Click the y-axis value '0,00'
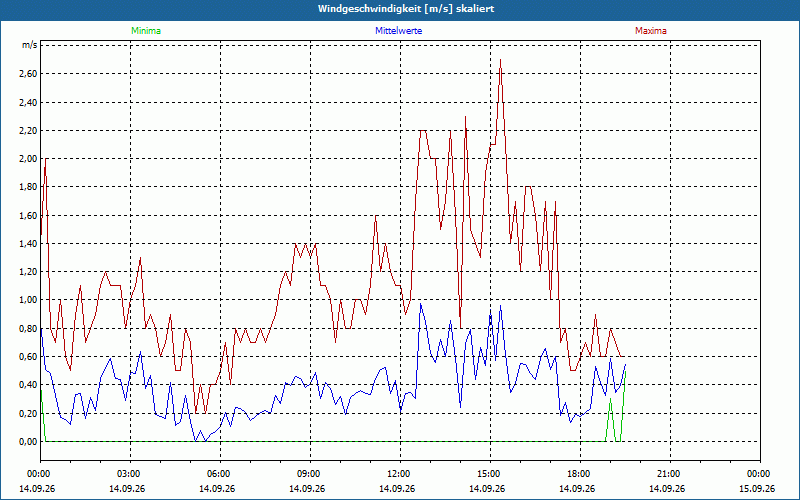The height and width of the screenshot is (500, 800). [x=28, y=441]
